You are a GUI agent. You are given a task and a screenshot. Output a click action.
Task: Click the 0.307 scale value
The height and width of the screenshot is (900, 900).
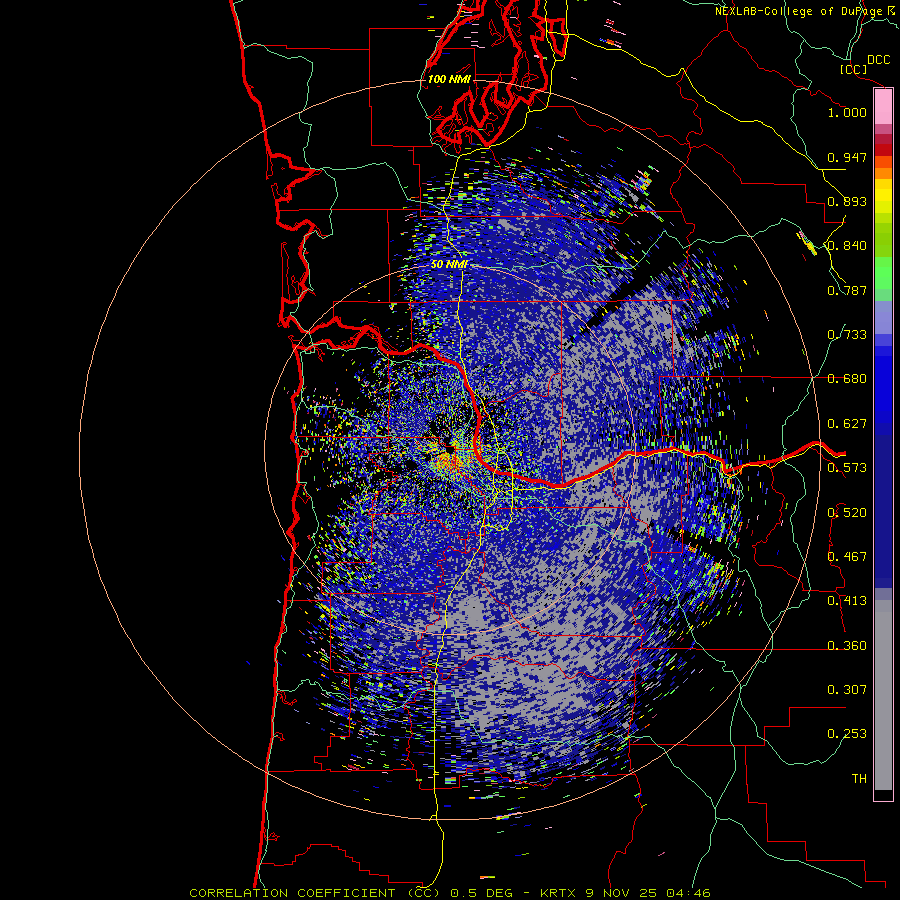[x=847, y=690]
